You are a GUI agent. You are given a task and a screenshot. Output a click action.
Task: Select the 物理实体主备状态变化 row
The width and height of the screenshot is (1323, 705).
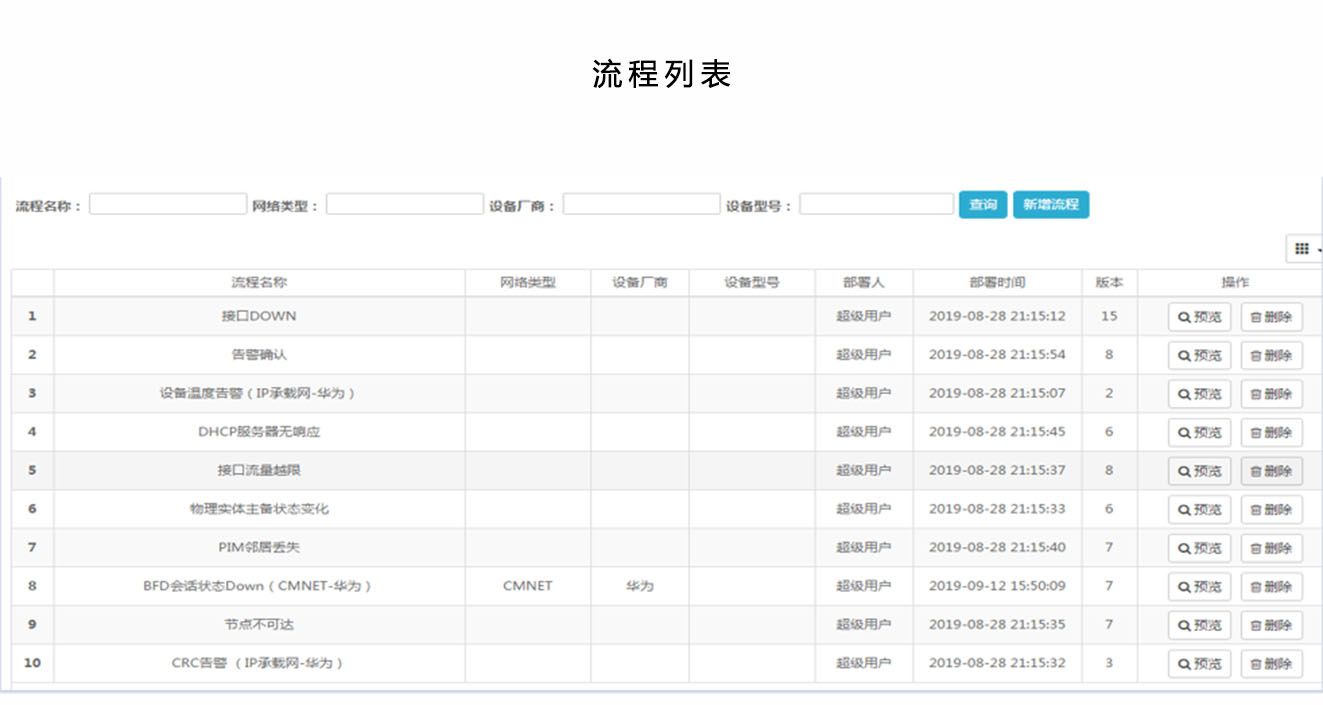tap(259, 509)
